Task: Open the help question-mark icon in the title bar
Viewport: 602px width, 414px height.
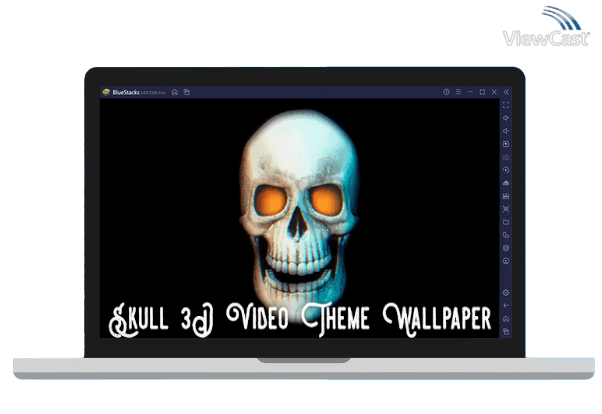Action: [446, 92]
